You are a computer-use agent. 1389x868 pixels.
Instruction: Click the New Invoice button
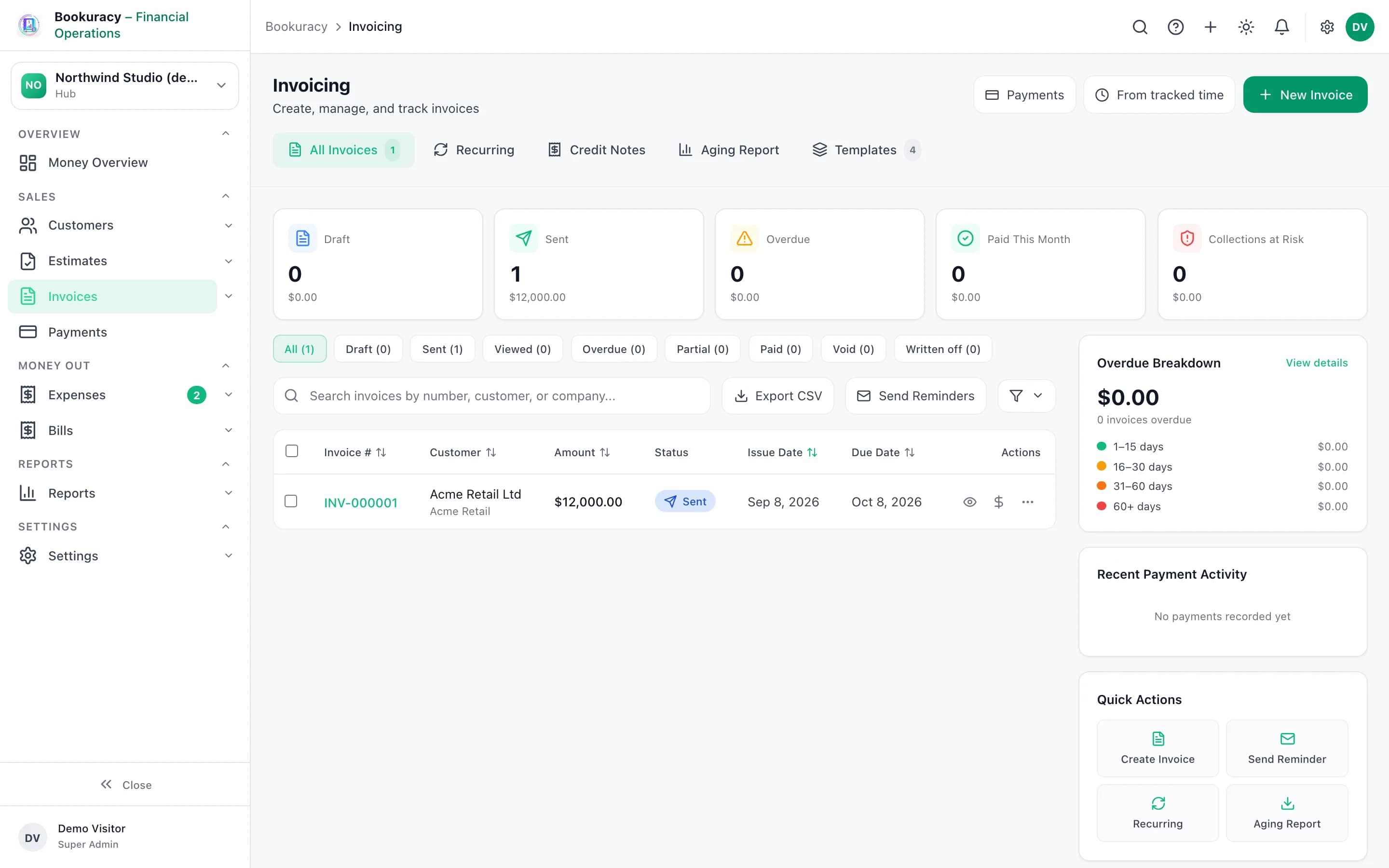pyautogui.click(x=1305, y=95)
